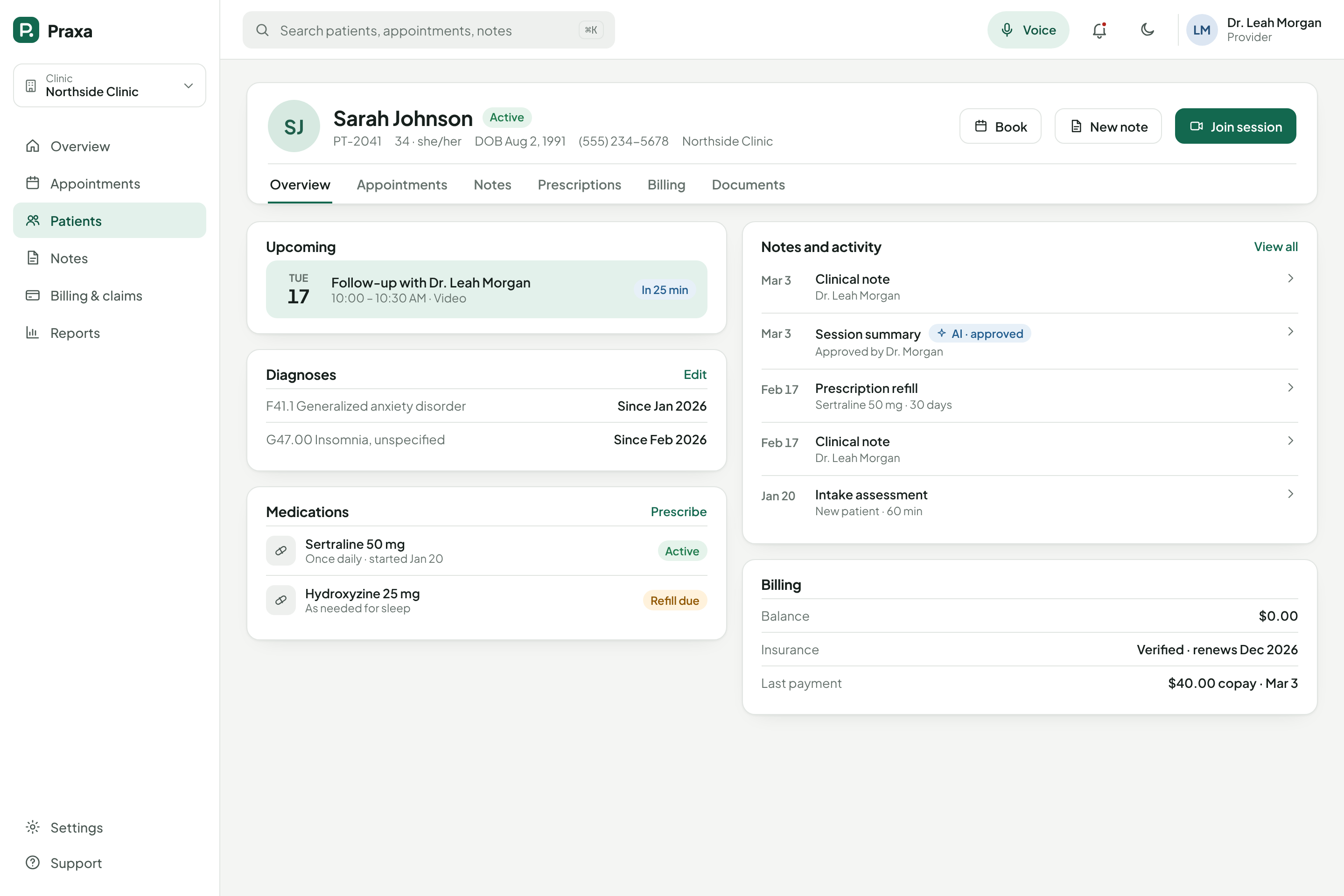Expand the Northside Clinic selector
Viewport: 1344px width, 896px height.
coord(110,85)
